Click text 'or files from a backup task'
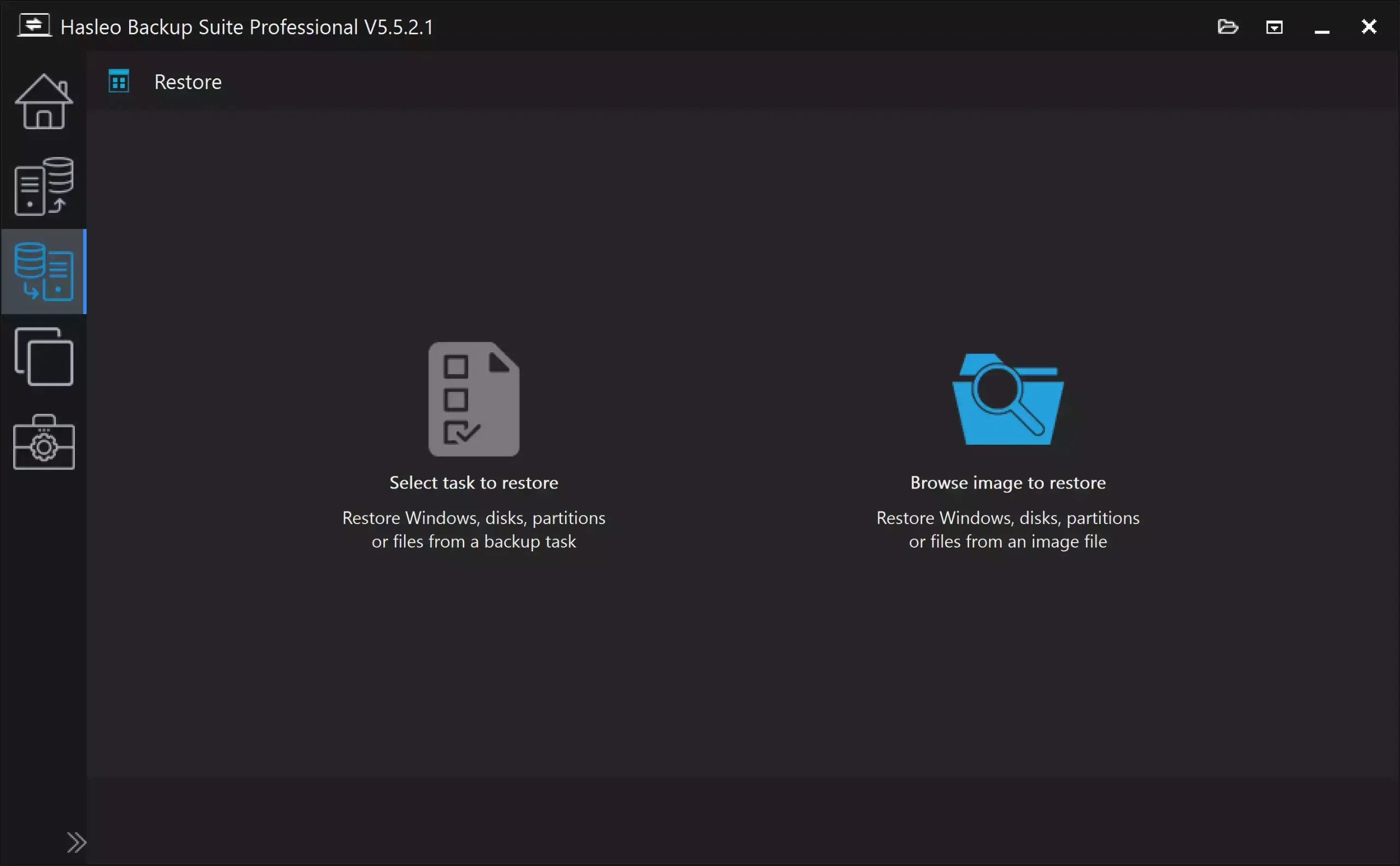Image resolution: width=1400 pixels, height=866 pixels. pos(474,541)
